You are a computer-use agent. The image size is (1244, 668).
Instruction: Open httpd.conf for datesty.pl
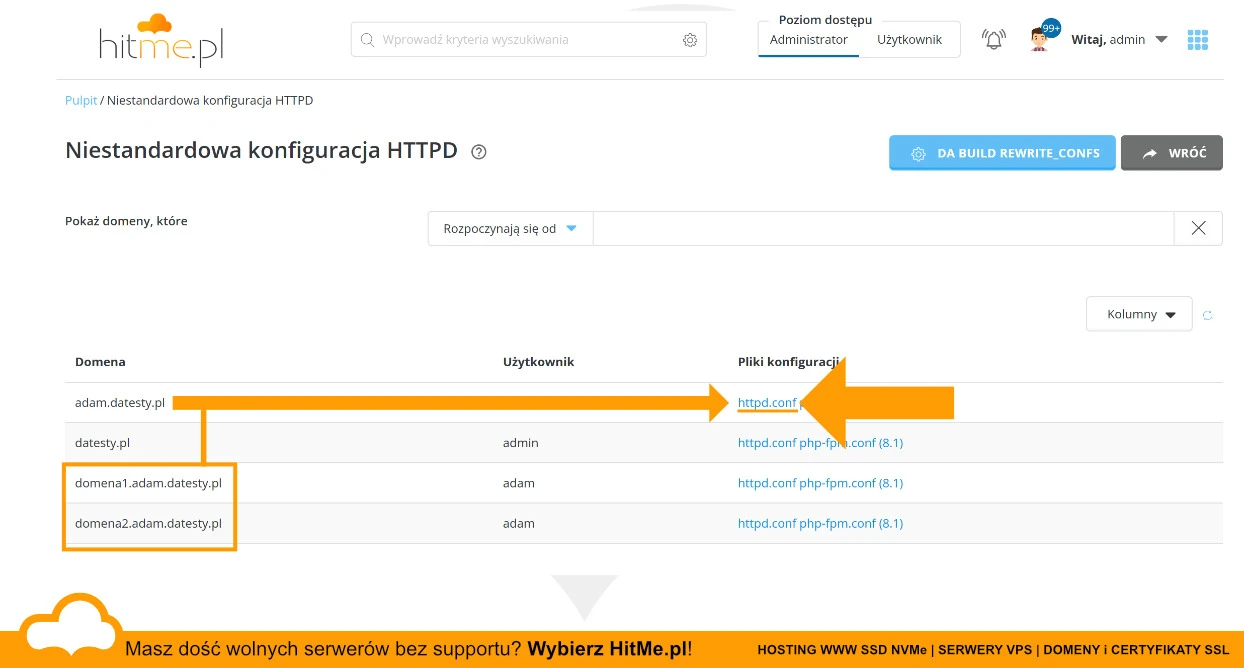click(767, 443)
